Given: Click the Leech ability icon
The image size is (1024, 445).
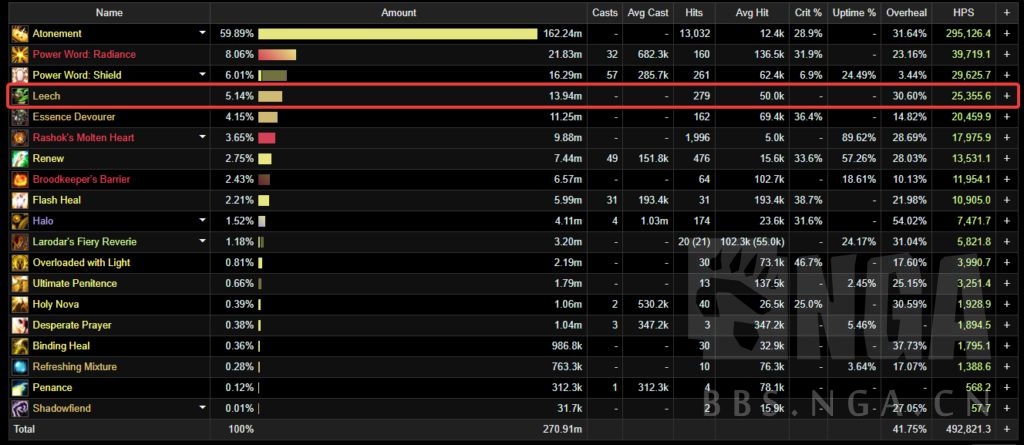Looking at the screenshot, I should 20,96.
